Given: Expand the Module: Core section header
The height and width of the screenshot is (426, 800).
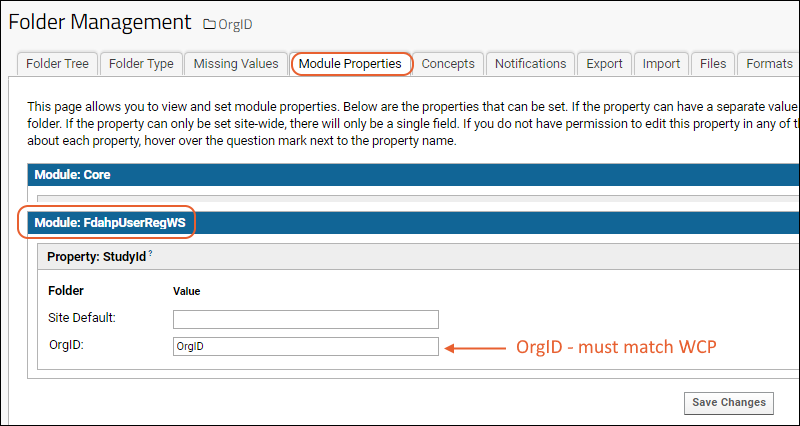Looking at the screenshot, I should (72, 174).
